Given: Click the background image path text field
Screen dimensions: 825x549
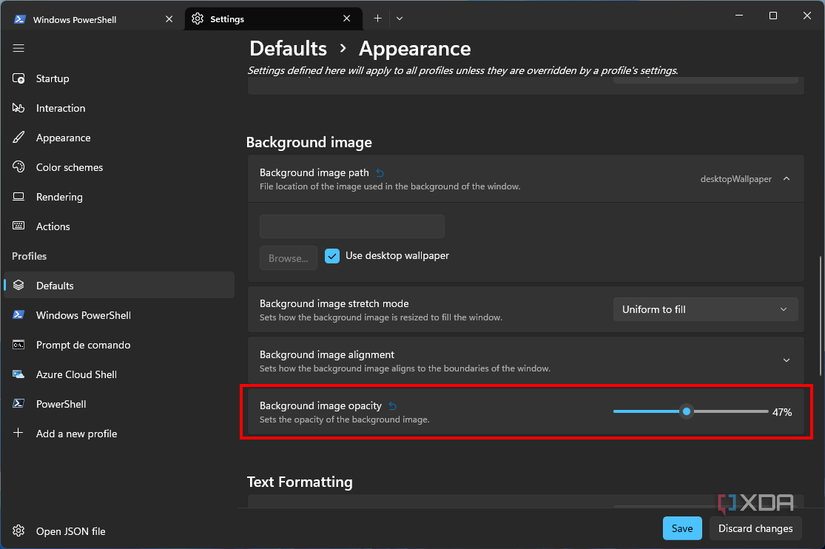Looking at the screenshot, I should pyautogui.click(x=352, y=226).
